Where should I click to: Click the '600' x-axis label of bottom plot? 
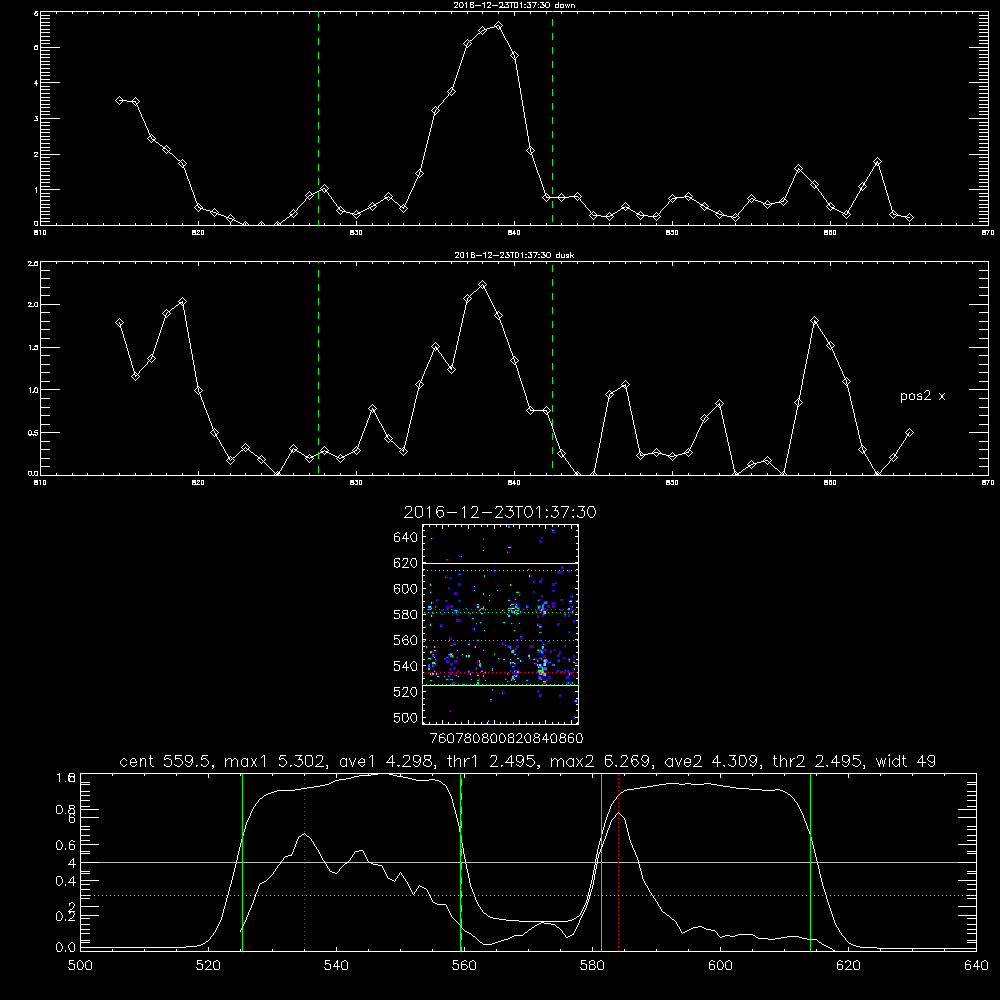[720, 966]
